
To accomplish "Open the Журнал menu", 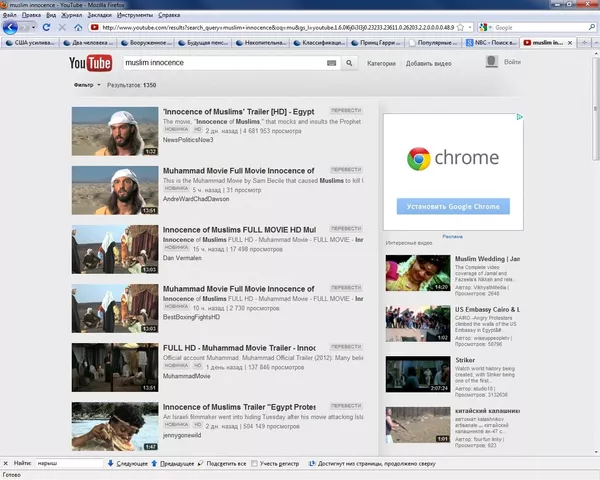I will 72,15.
